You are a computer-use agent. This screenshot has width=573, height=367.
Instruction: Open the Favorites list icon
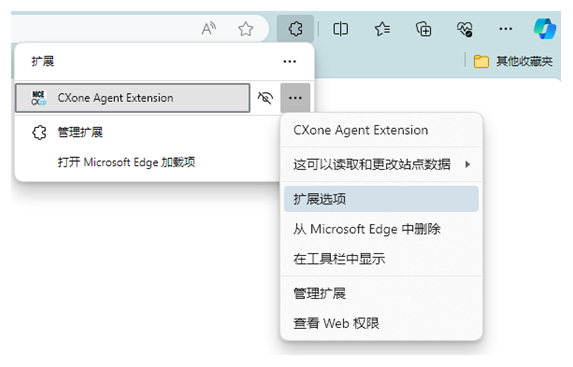(x=382, y=29)
